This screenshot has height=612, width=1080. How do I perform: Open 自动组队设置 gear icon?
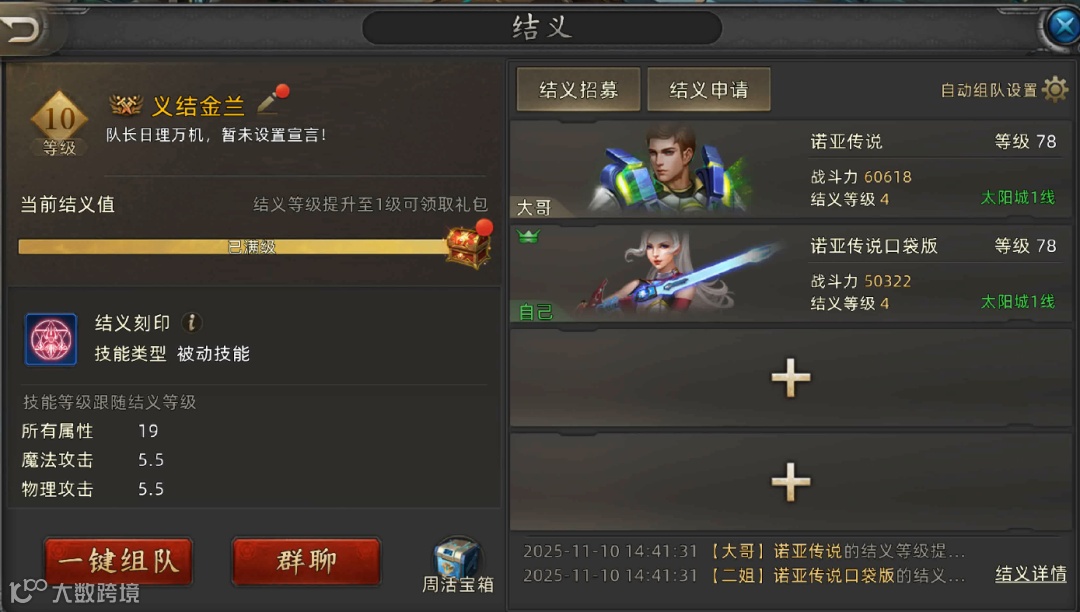(1055, 89)
